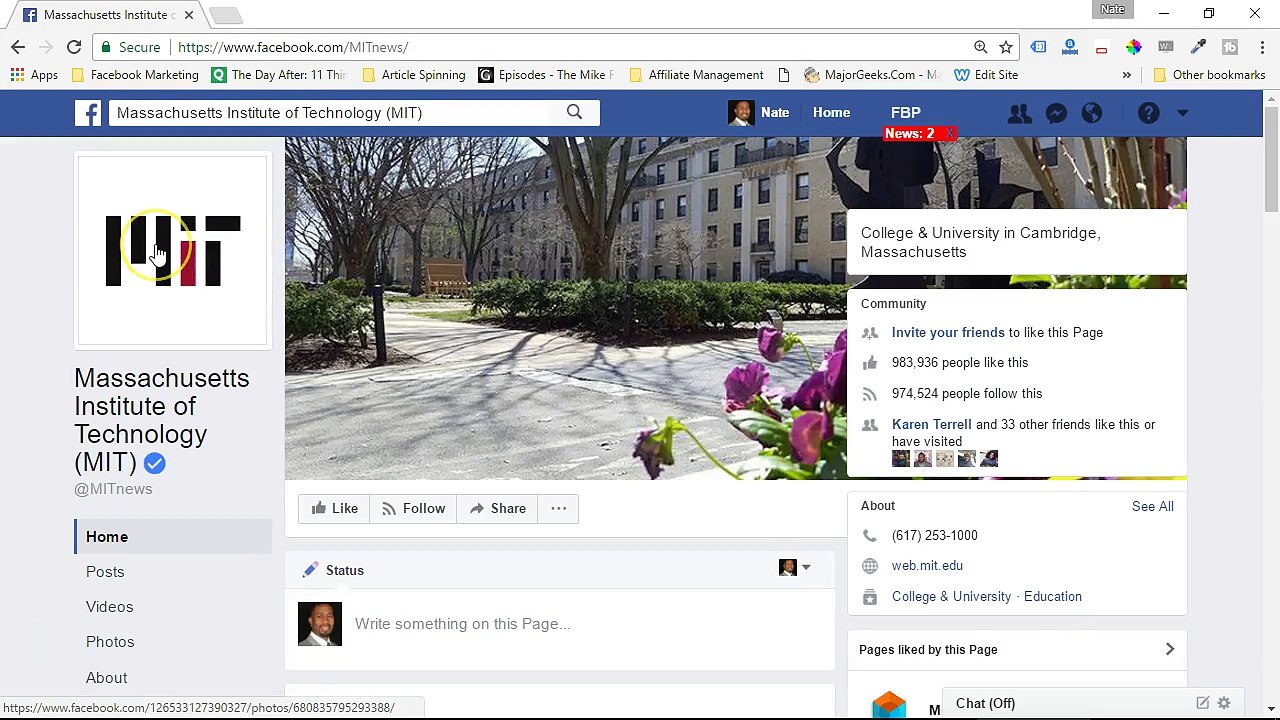Open MajorGeeks.Com bookmark
The width and height of the screenshot is (1280, 720).
click(872, 75)
